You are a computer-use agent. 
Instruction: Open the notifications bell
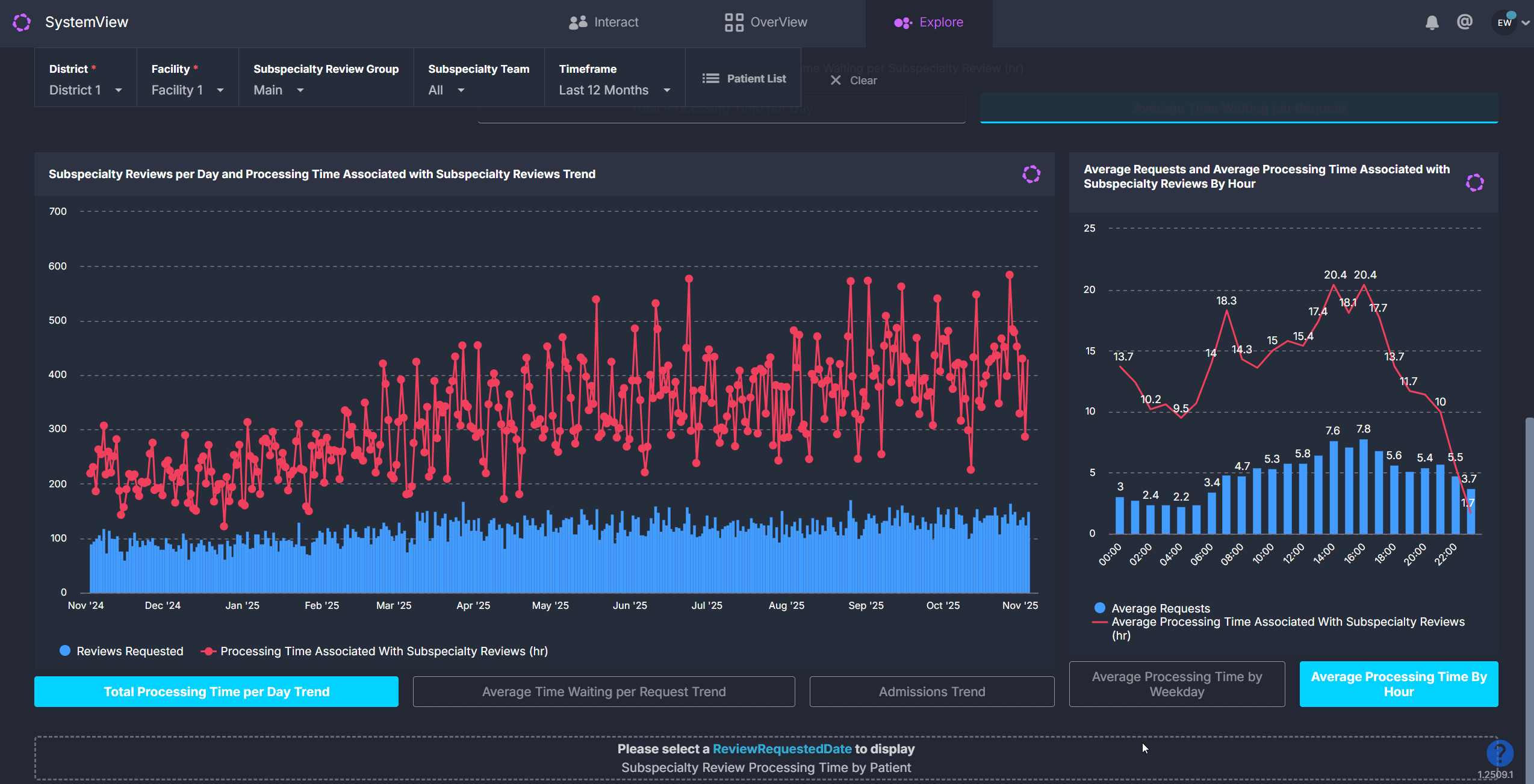click(1432, 23)
